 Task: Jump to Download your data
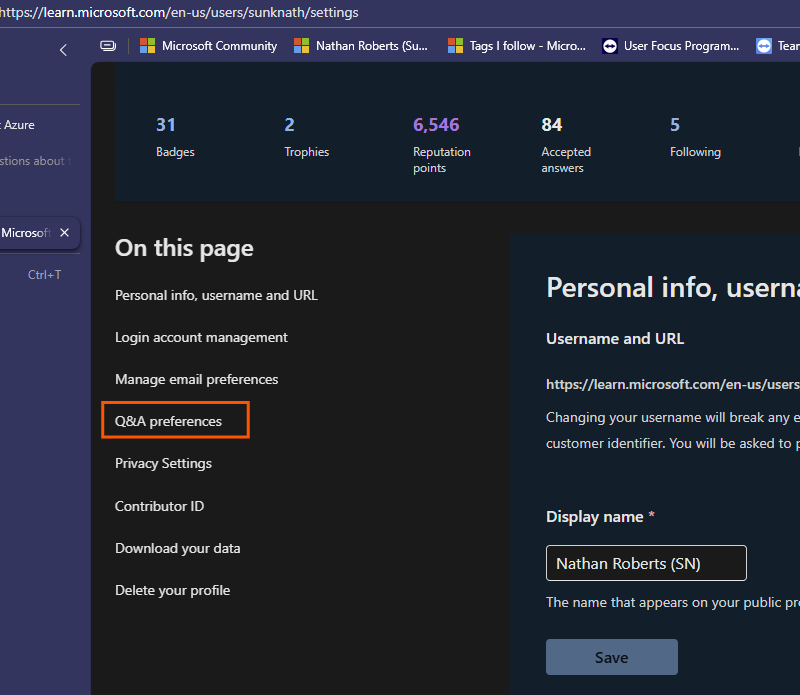178,548
